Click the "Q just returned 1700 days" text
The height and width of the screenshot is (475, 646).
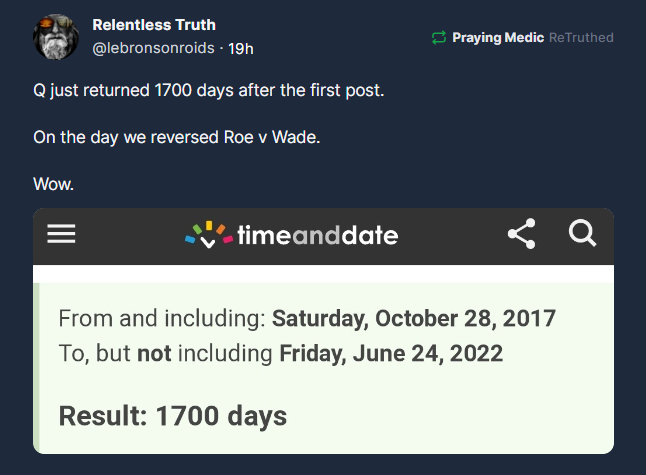[208, 91]
